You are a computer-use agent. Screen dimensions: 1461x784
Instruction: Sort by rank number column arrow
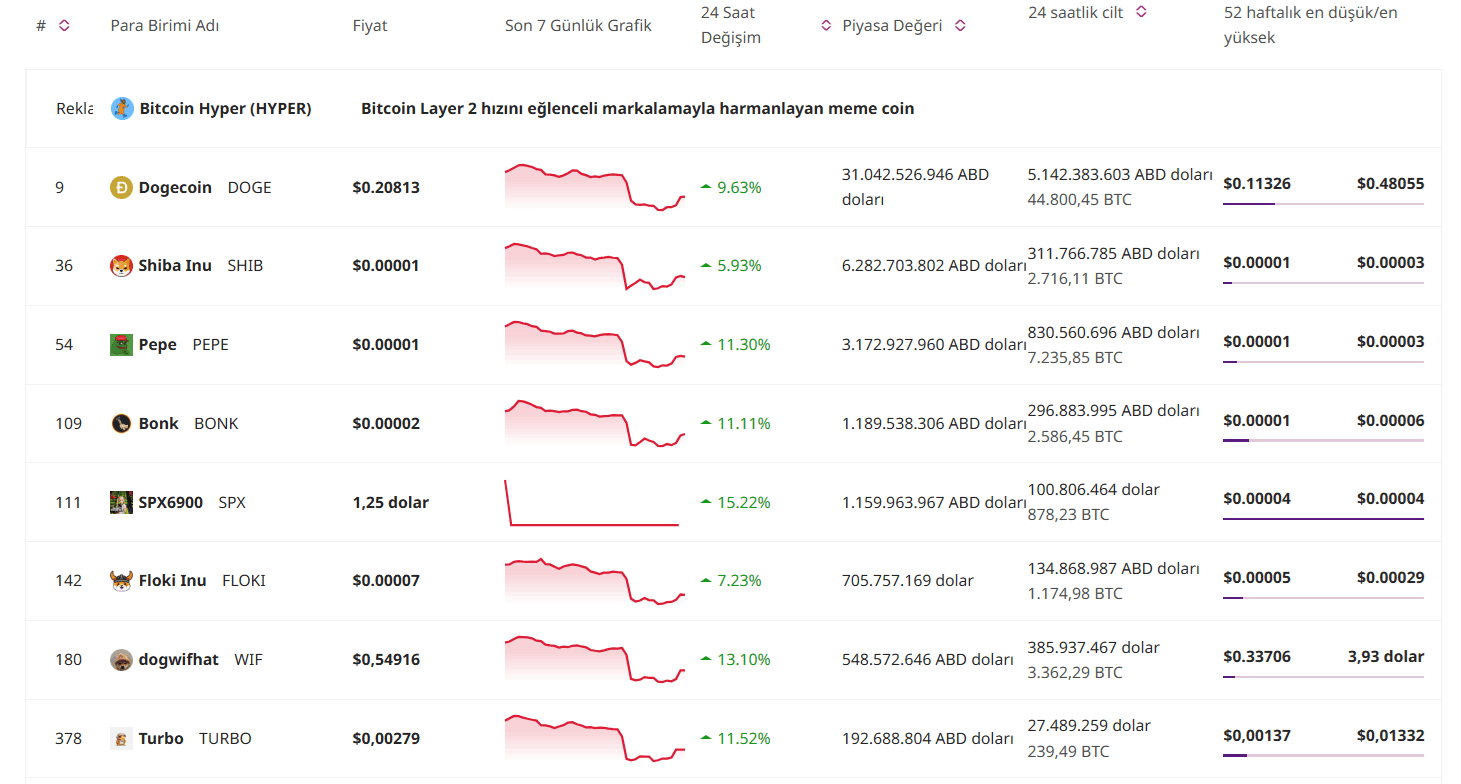click(x=64, y=26)
